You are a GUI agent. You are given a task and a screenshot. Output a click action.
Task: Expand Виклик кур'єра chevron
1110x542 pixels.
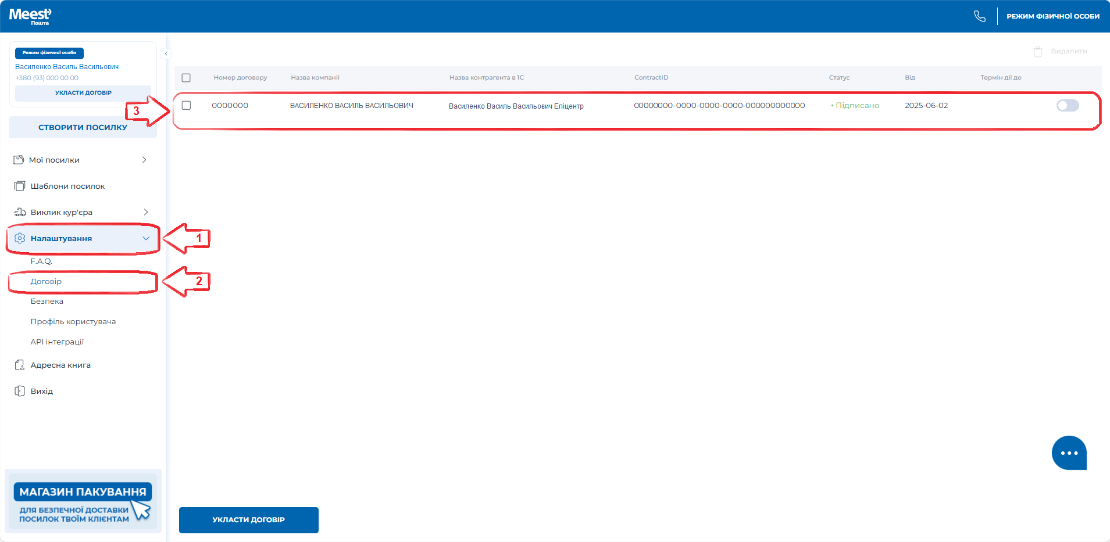pyautogui.click(x=144, y=212)
